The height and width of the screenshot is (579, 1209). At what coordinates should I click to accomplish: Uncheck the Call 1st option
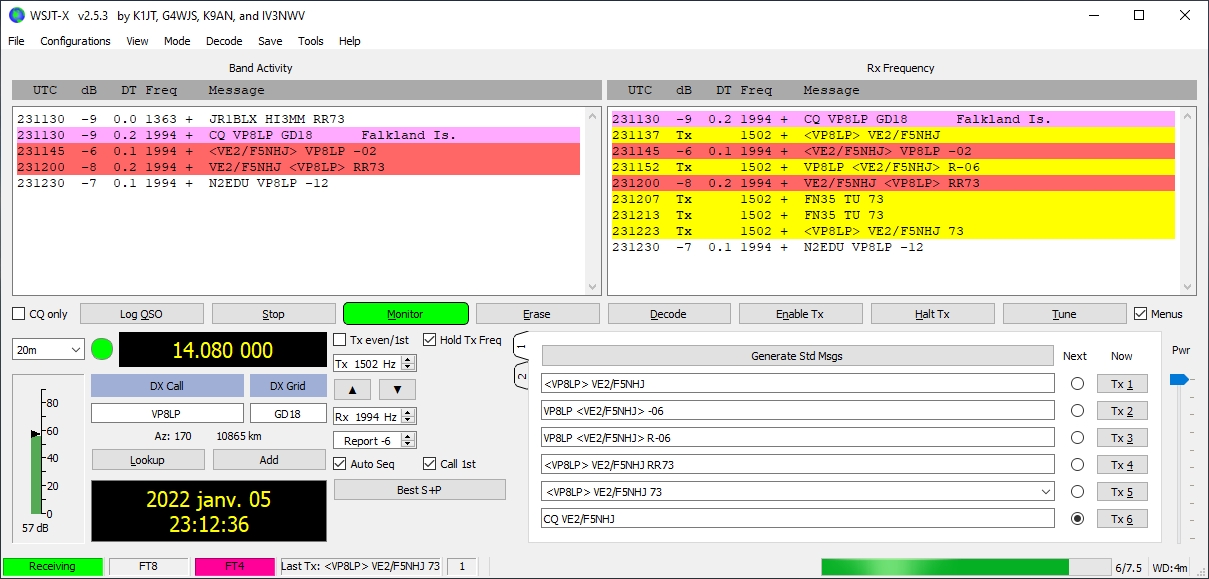(450, 464)
